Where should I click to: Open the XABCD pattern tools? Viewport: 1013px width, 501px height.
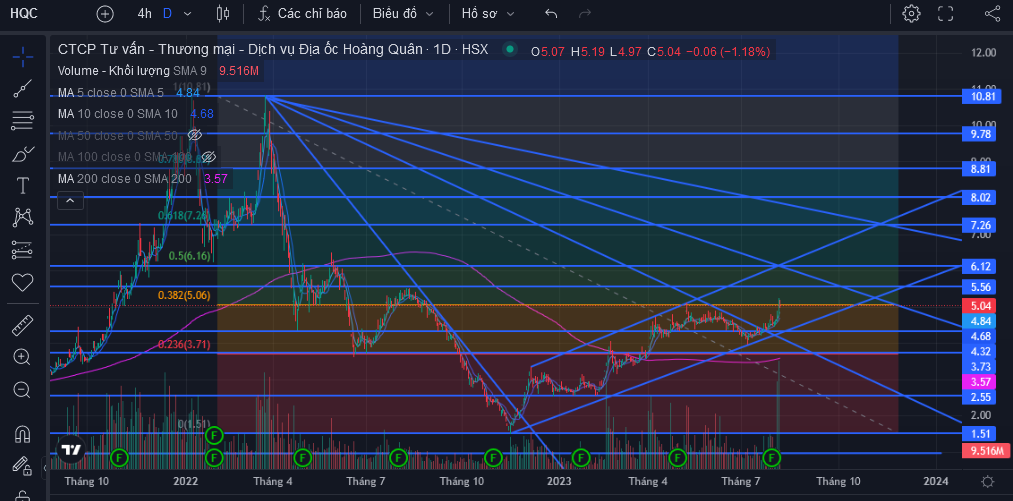23,217
